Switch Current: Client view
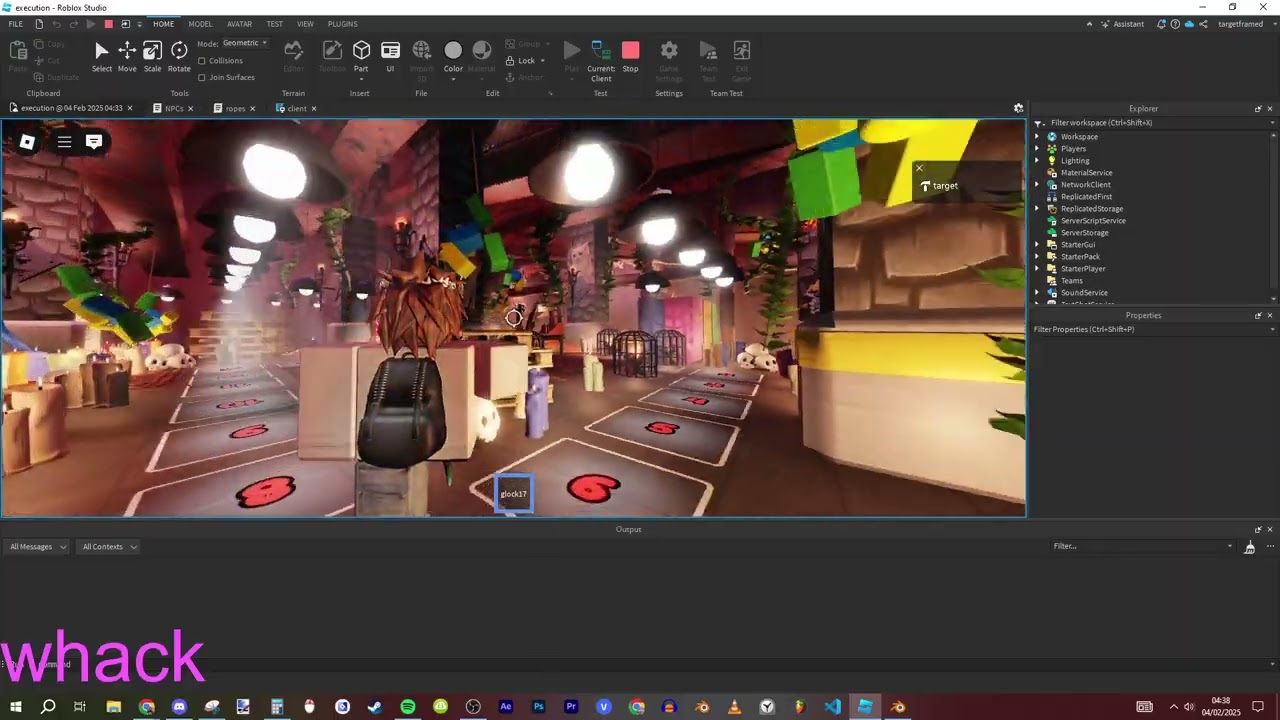The width and height of the screenshot is (1280, 720). pyautogui.click(x=601, y=60)
